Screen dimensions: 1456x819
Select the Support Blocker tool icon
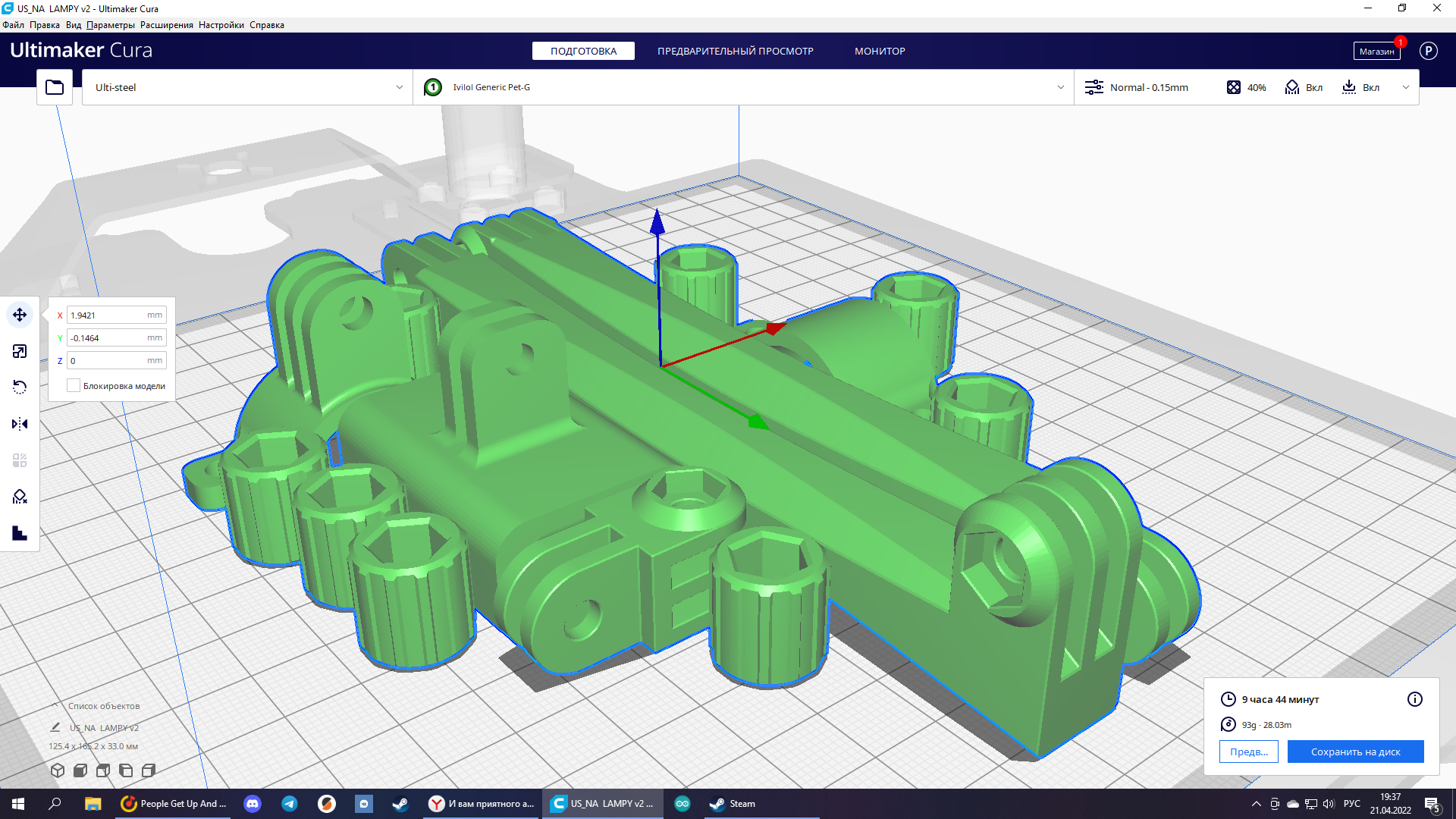pyautogui.click(x=20, y=497)
